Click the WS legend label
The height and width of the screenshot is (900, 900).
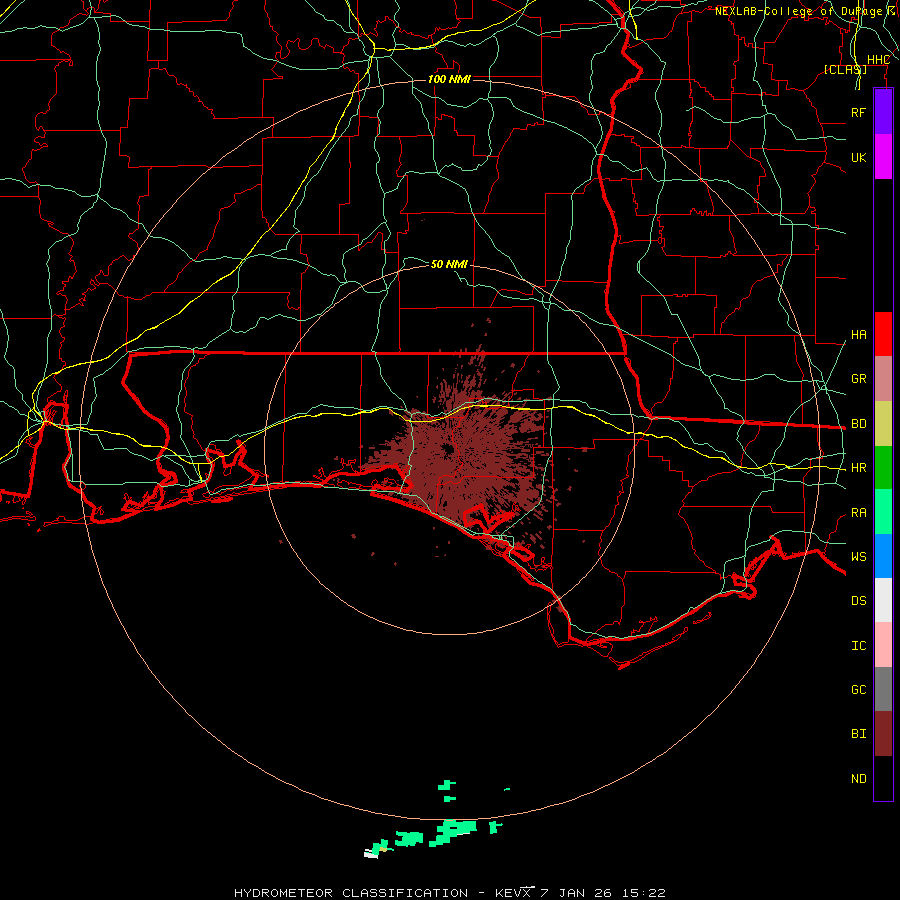tap(858, 557)
